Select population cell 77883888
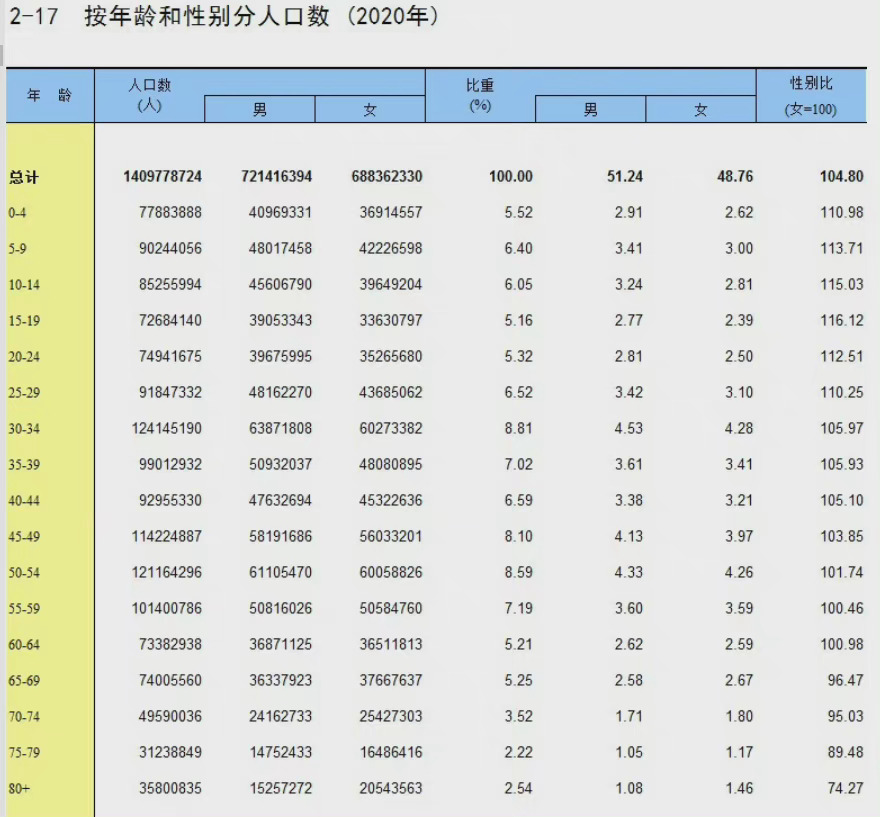Image resolution: width=880 pixels, height=817 pixels. pyautogui.click(x=170, y=213)
